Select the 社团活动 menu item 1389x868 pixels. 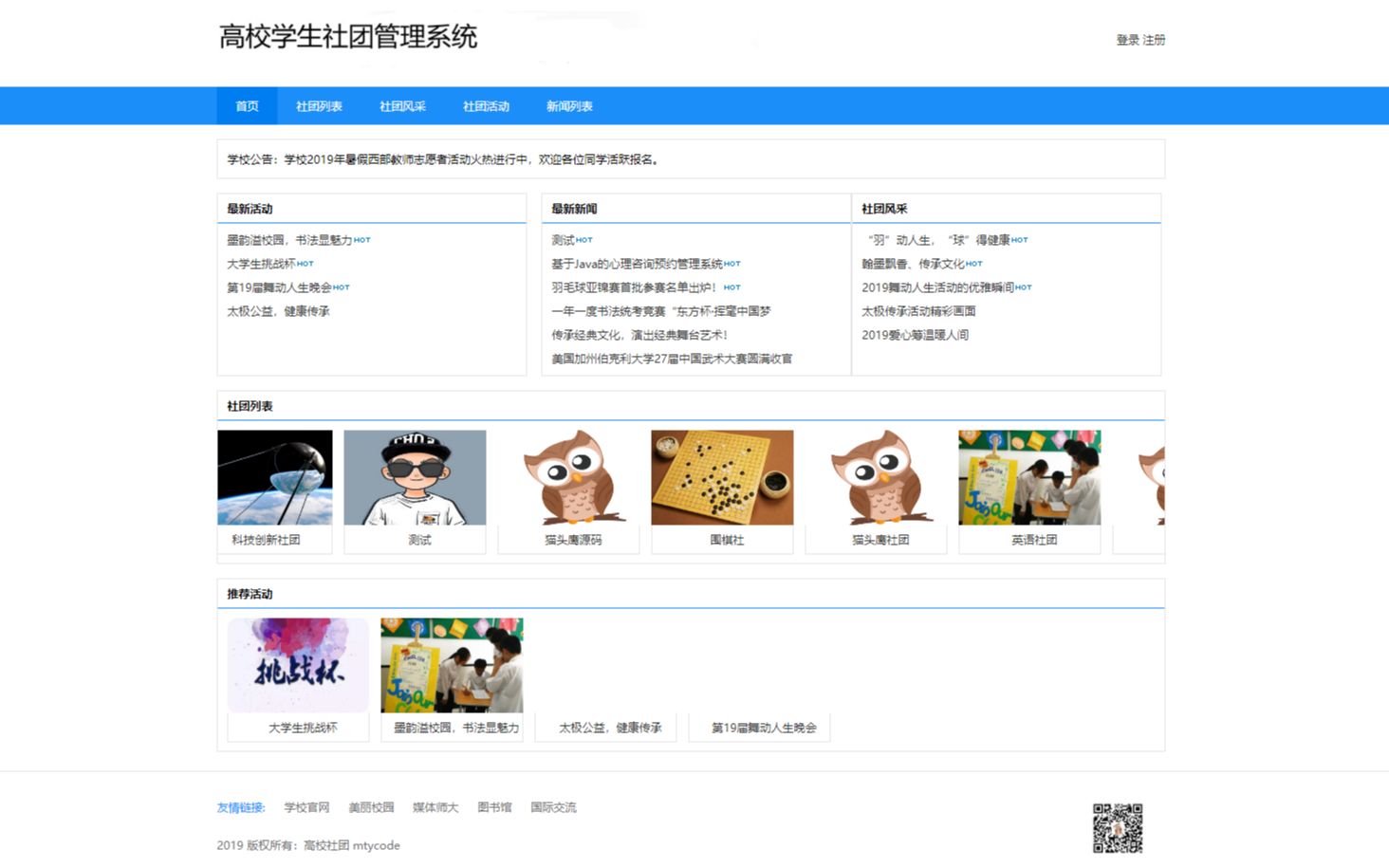coord(485,105)
